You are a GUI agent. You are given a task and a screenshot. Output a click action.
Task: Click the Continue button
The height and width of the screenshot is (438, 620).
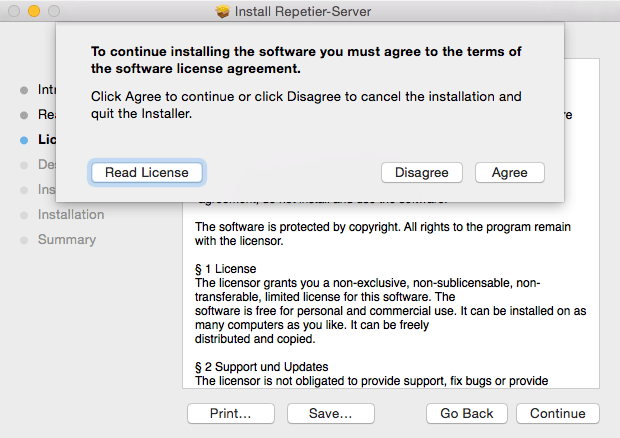click(558, 413)
